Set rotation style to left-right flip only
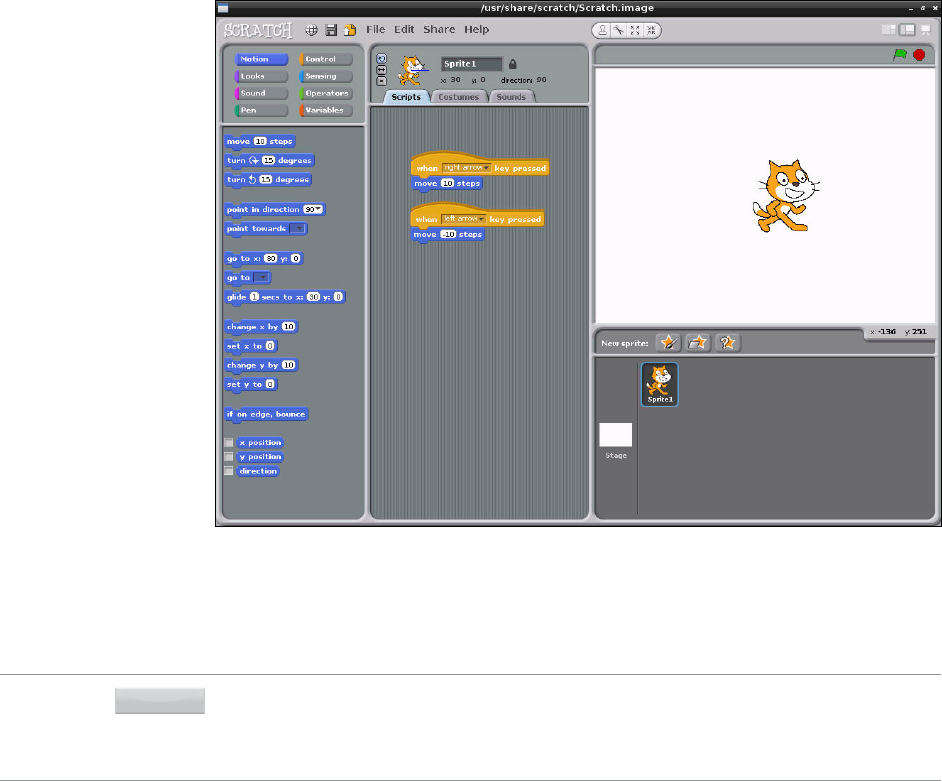Screen dimensions: 942x781 381,70
